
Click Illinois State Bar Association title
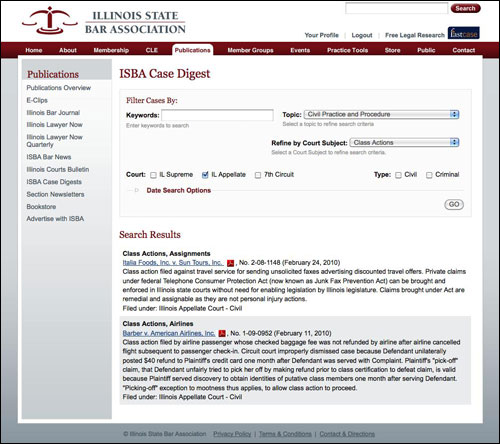pos(135,23)
